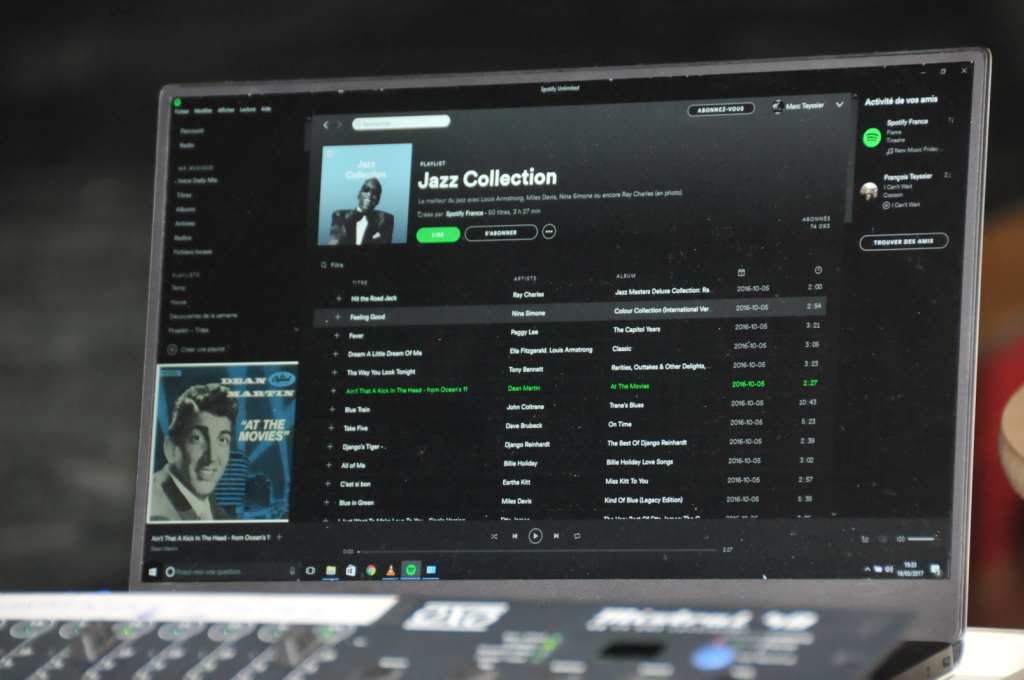
Task: Open Chrome from the taskbar
Action: coord(370,570)
